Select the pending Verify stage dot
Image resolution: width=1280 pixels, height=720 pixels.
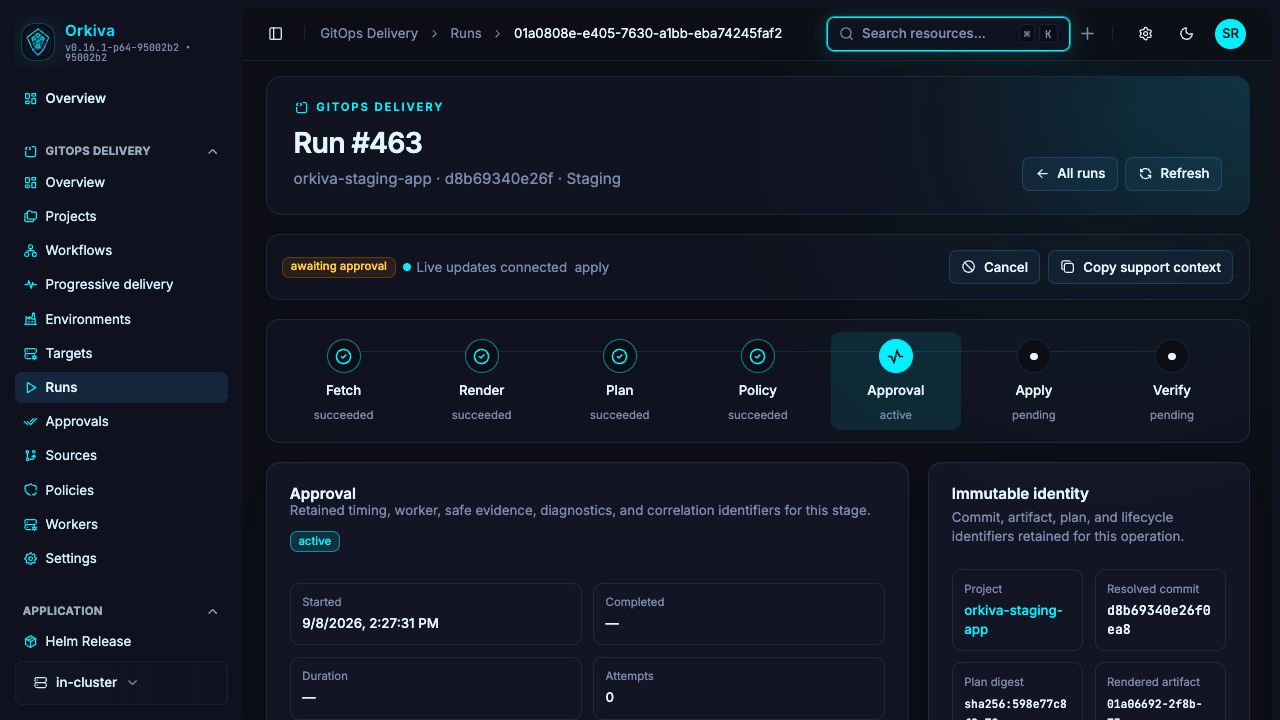pyautogui.click(x=1172, y=356)
